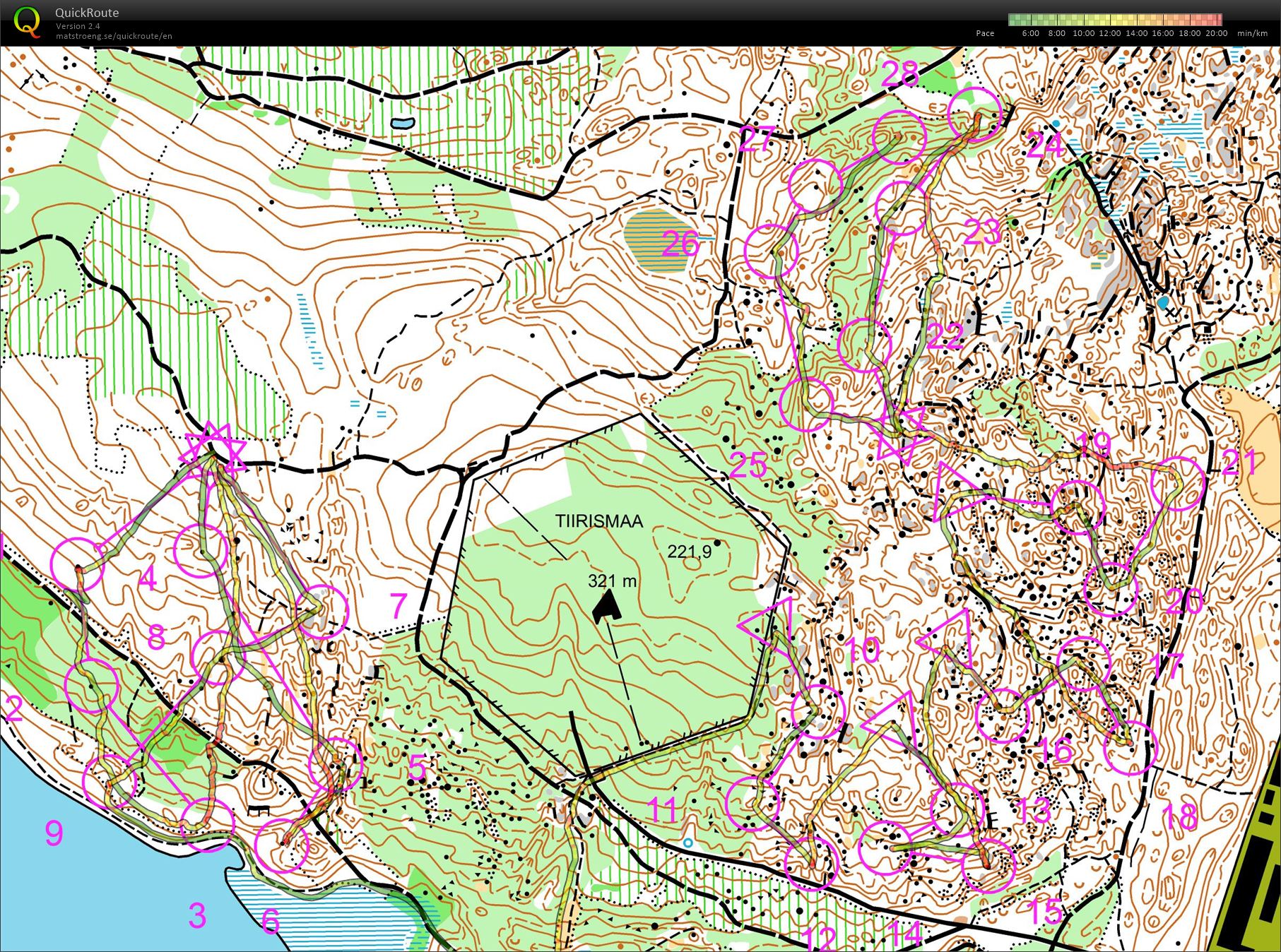The height and width of the screenshot is (952, 1281).
Task: Click the pace color gradient bar
Action: coord(1115,20)
